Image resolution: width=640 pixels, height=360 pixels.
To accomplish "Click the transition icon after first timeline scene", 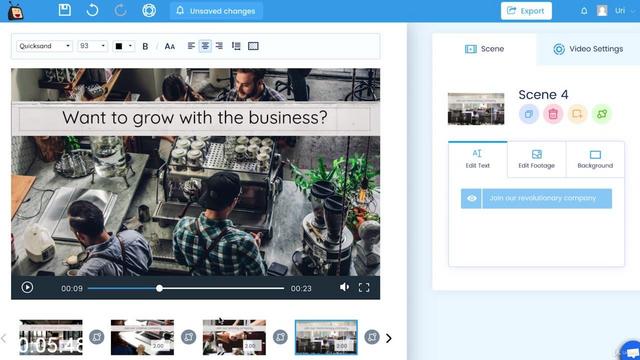I will (97, 337).
